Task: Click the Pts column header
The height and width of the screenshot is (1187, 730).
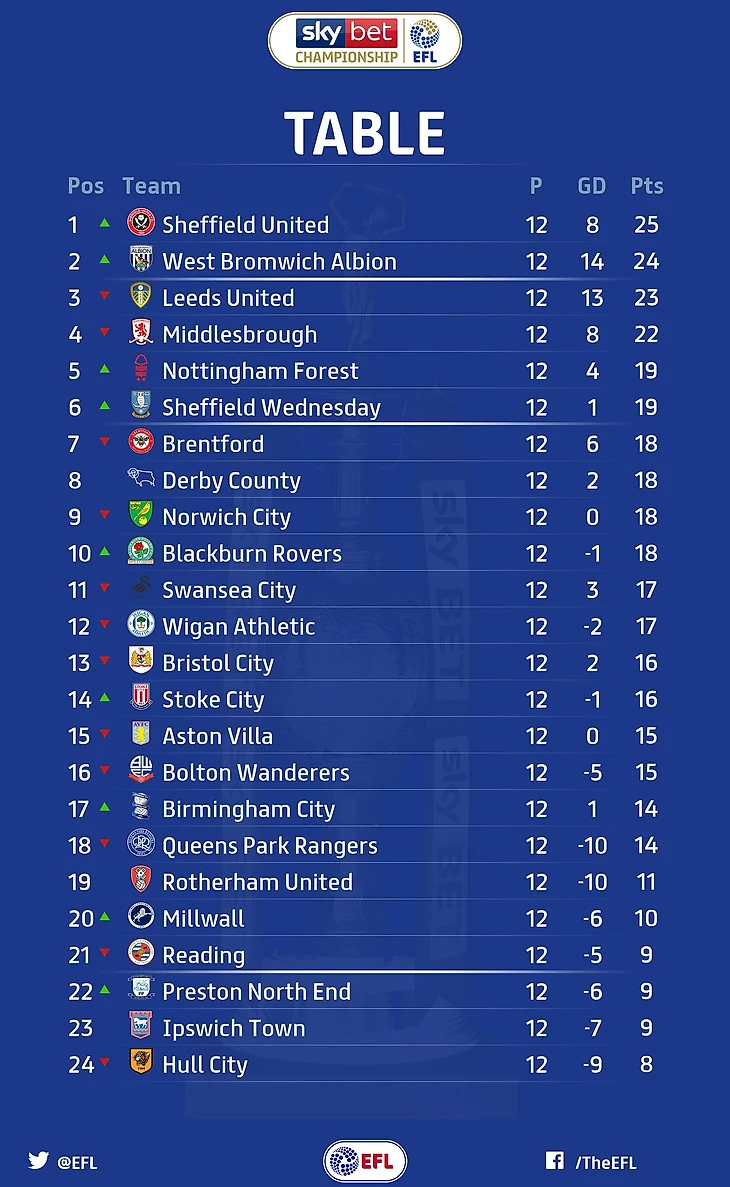Action: [647, 186]
